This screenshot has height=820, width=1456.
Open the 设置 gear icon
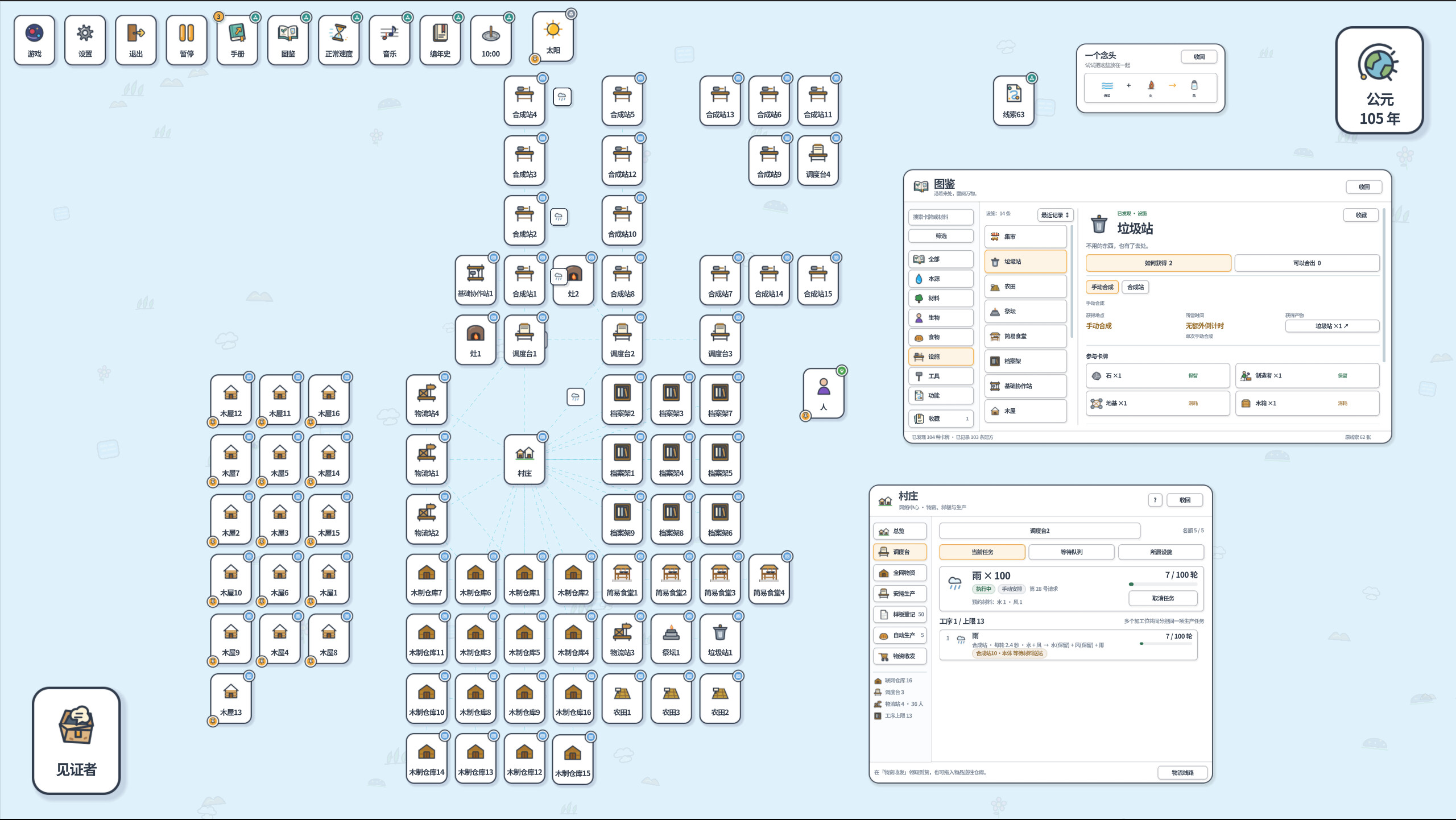[x=85, y=40]
